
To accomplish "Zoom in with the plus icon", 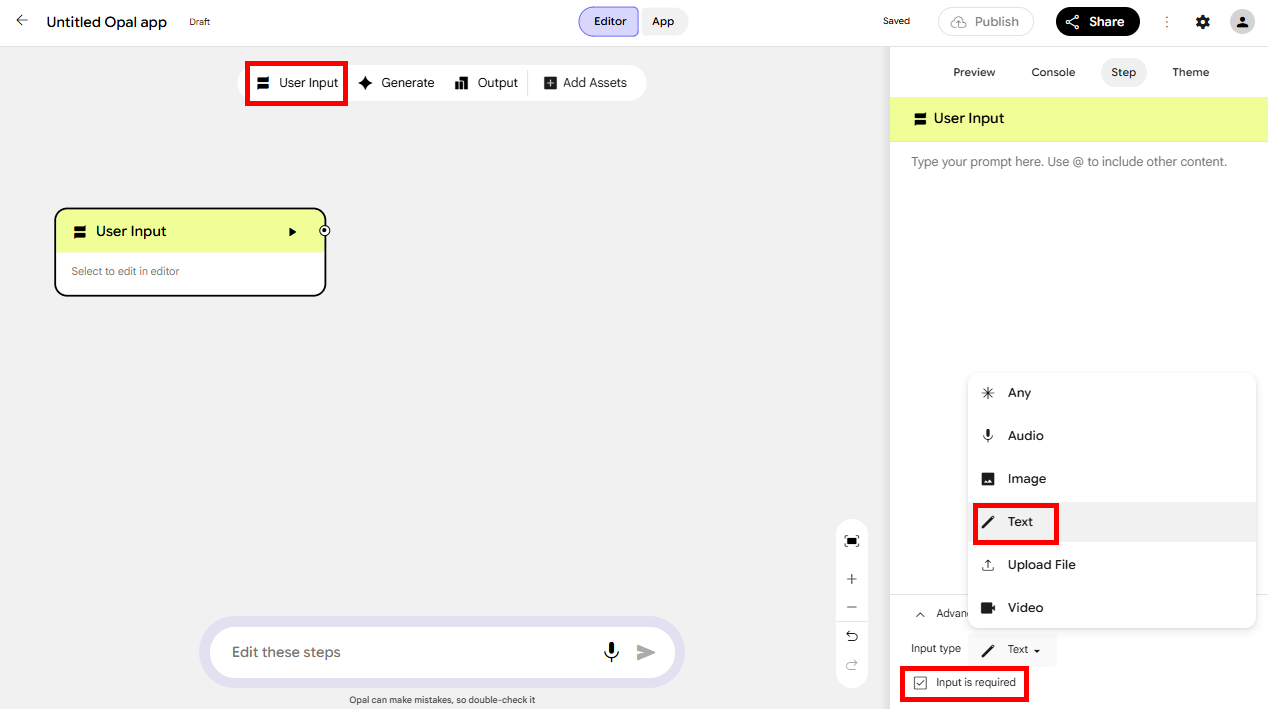I will [x=852, y=579].
